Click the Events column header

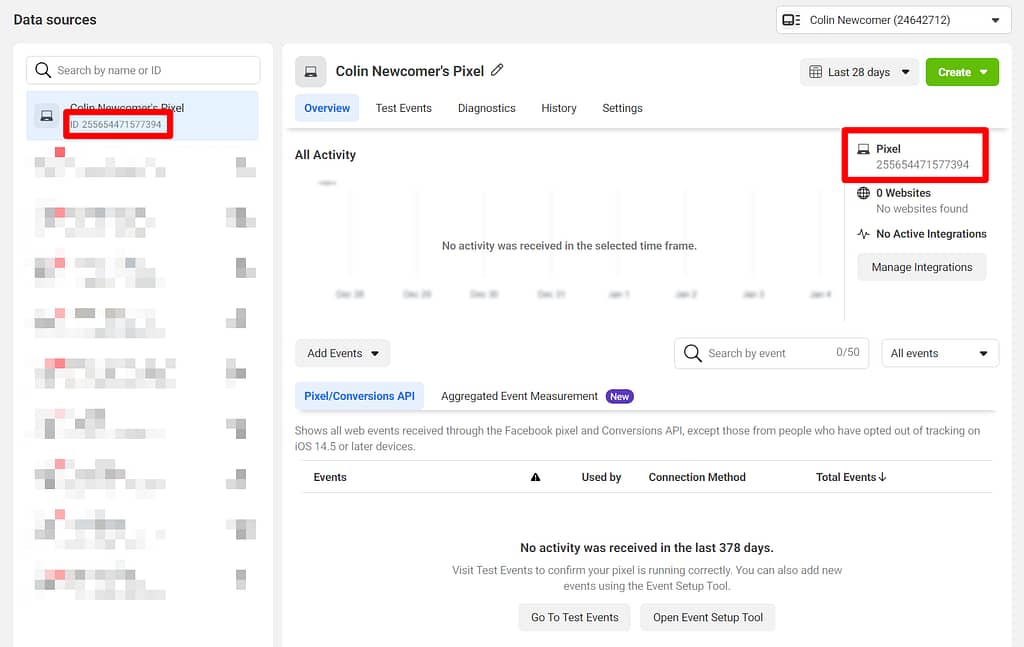pos(330,477)
